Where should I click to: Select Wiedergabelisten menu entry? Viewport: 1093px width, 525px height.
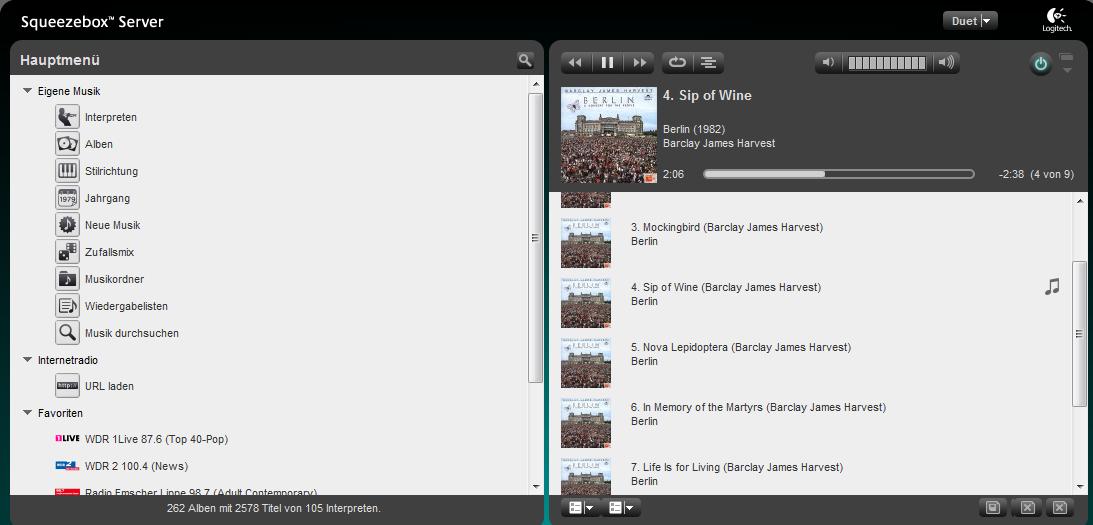pos(126,306)
